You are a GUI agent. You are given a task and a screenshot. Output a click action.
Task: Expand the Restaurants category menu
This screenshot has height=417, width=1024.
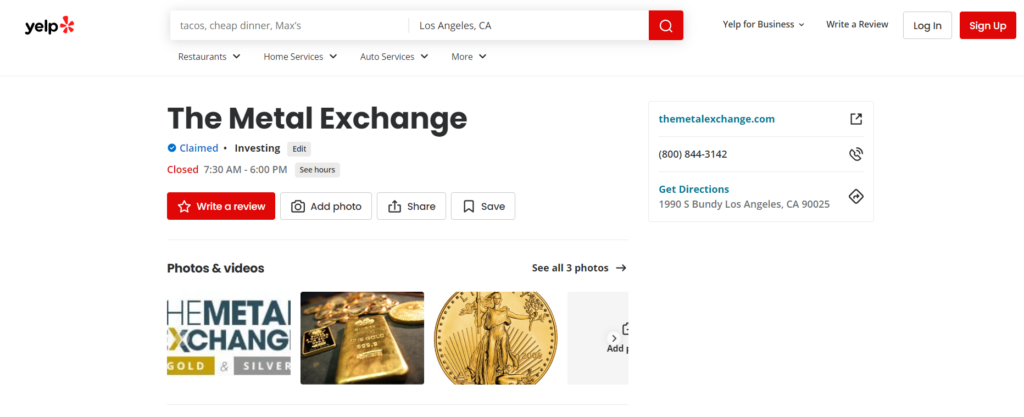click(209, 57)
